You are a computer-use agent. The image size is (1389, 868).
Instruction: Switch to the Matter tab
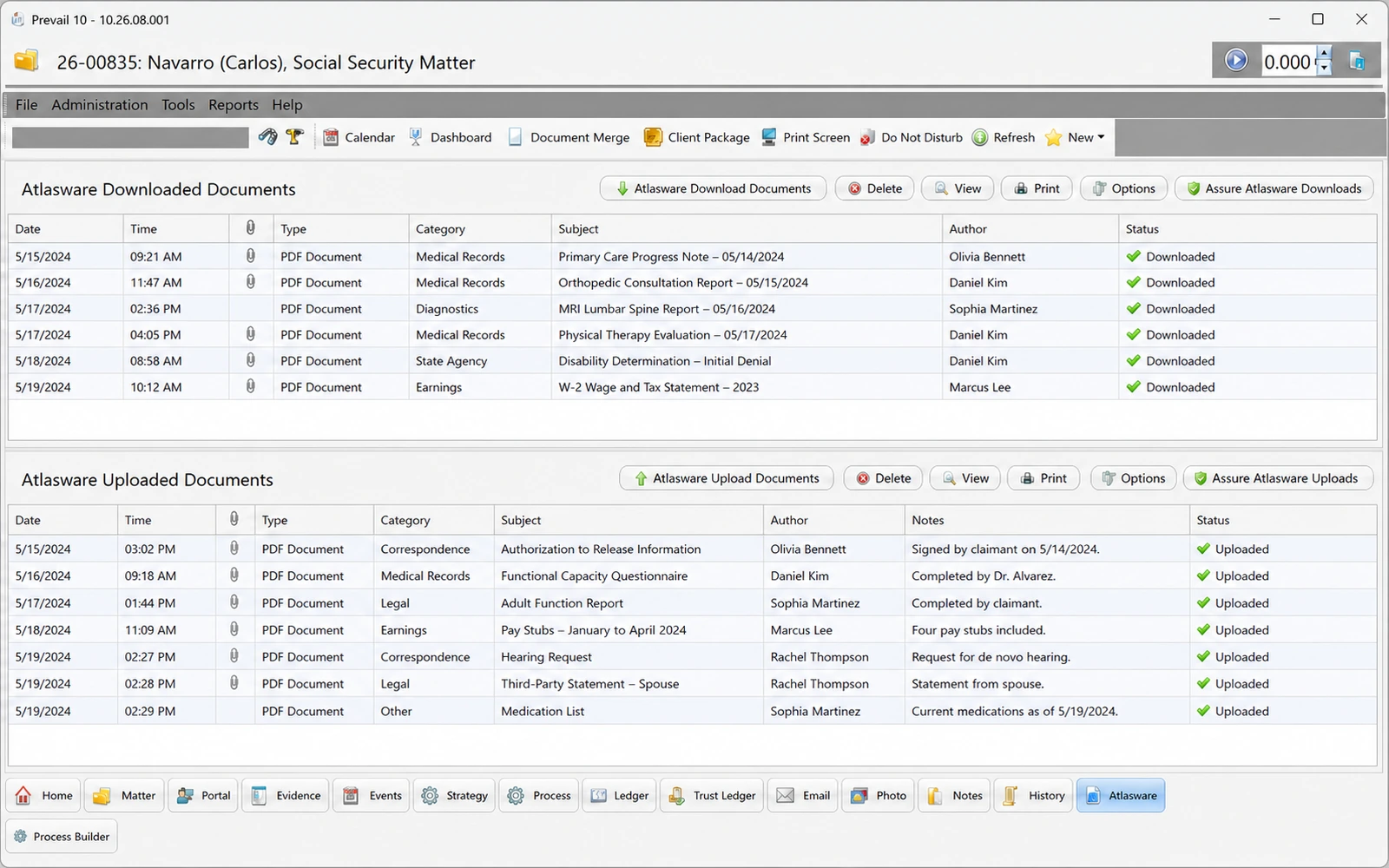click(124, 795)
